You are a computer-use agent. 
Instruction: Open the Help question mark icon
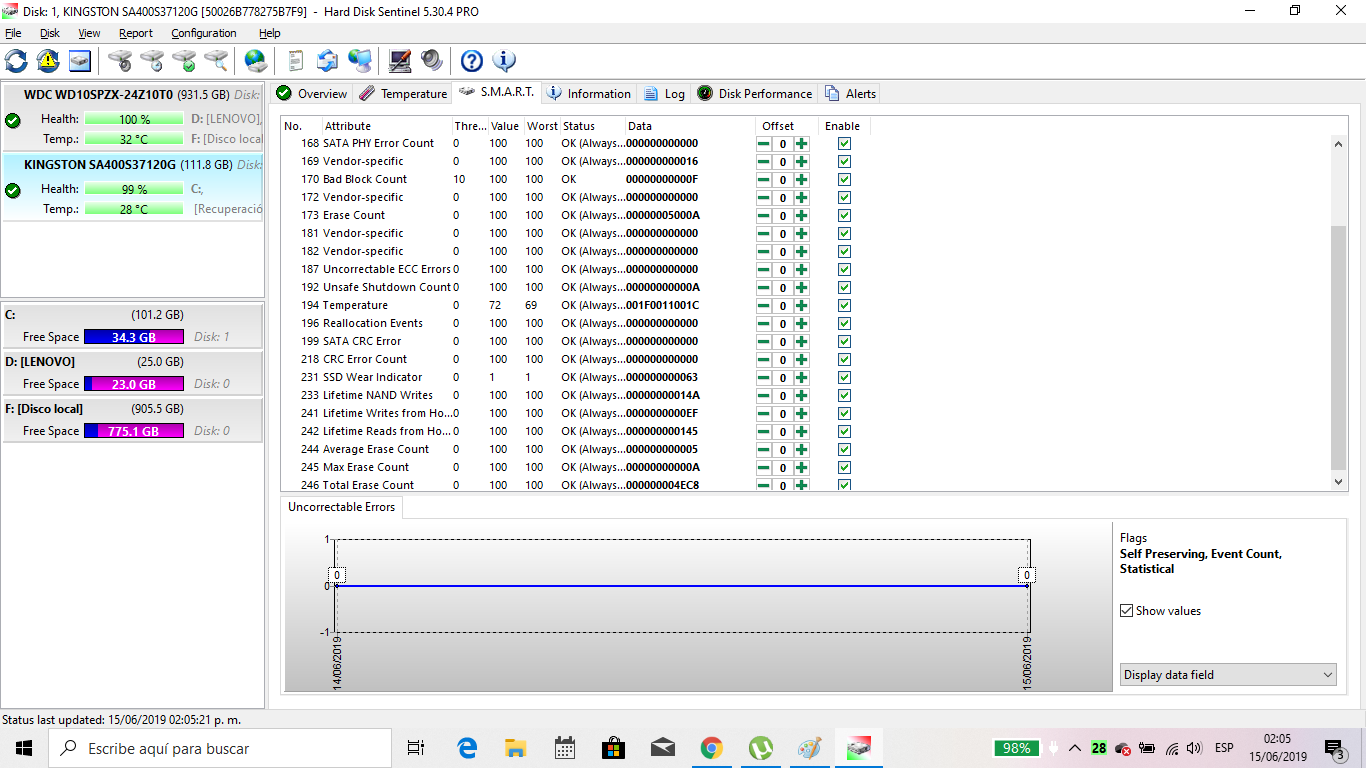[x=472, y=60]
